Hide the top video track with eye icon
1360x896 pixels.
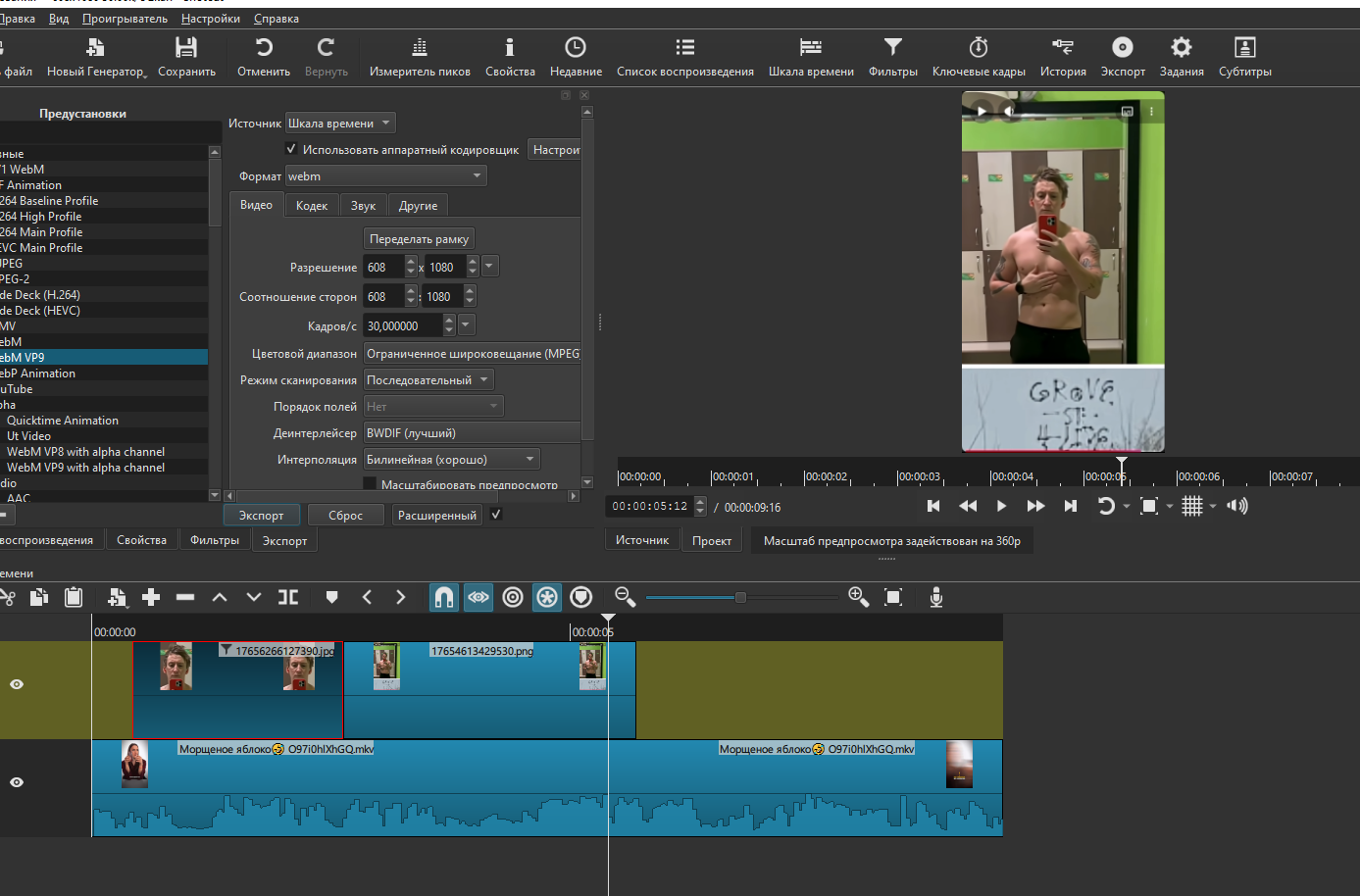click(17, 684)
